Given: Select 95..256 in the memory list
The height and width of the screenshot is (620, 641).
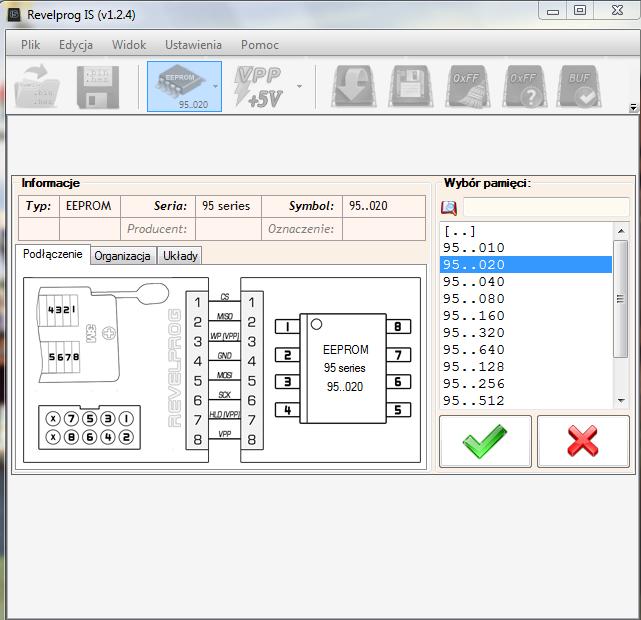Looking at the screenshot, I should click(x=474, y=384).
